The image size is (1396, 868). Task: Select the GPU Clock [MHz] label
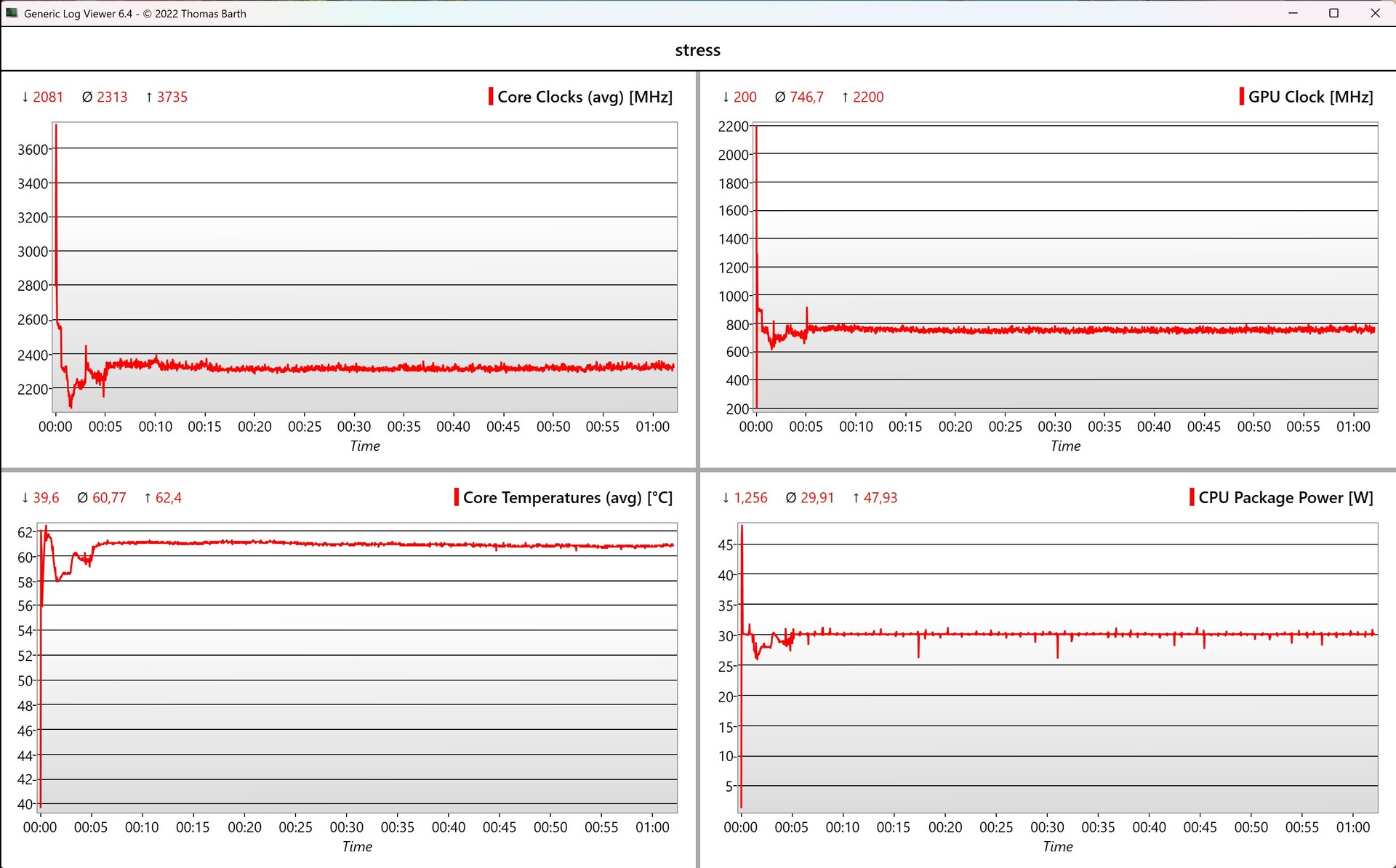coord(1310,97)
